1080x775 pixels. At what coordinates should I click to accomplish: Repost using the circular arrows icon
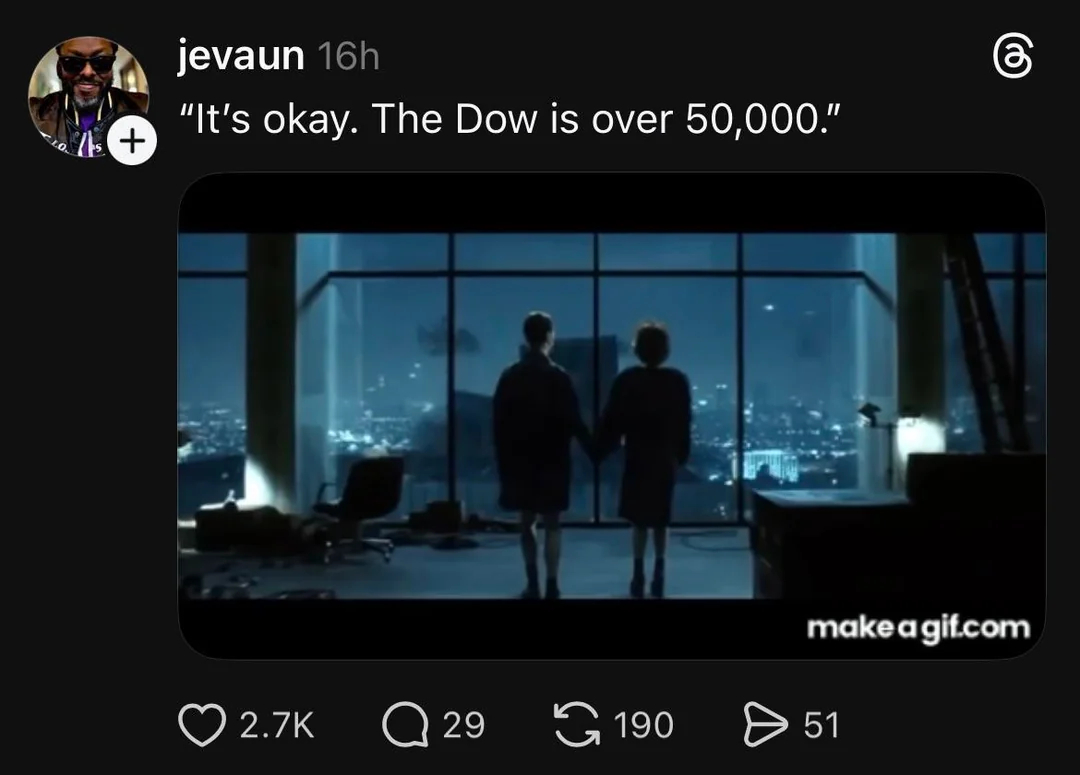577,725
